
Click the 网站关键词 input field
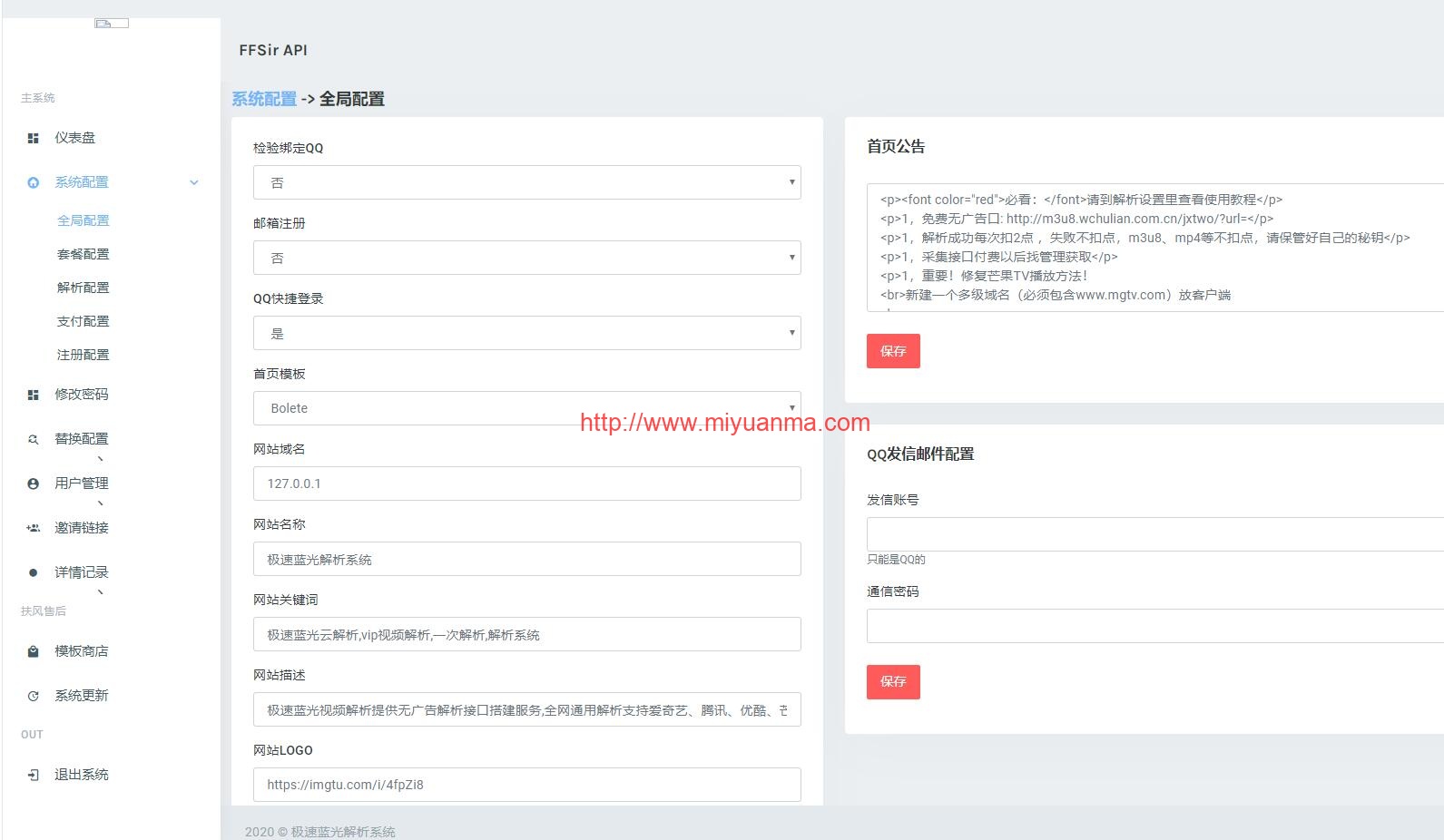pos(527,634)
